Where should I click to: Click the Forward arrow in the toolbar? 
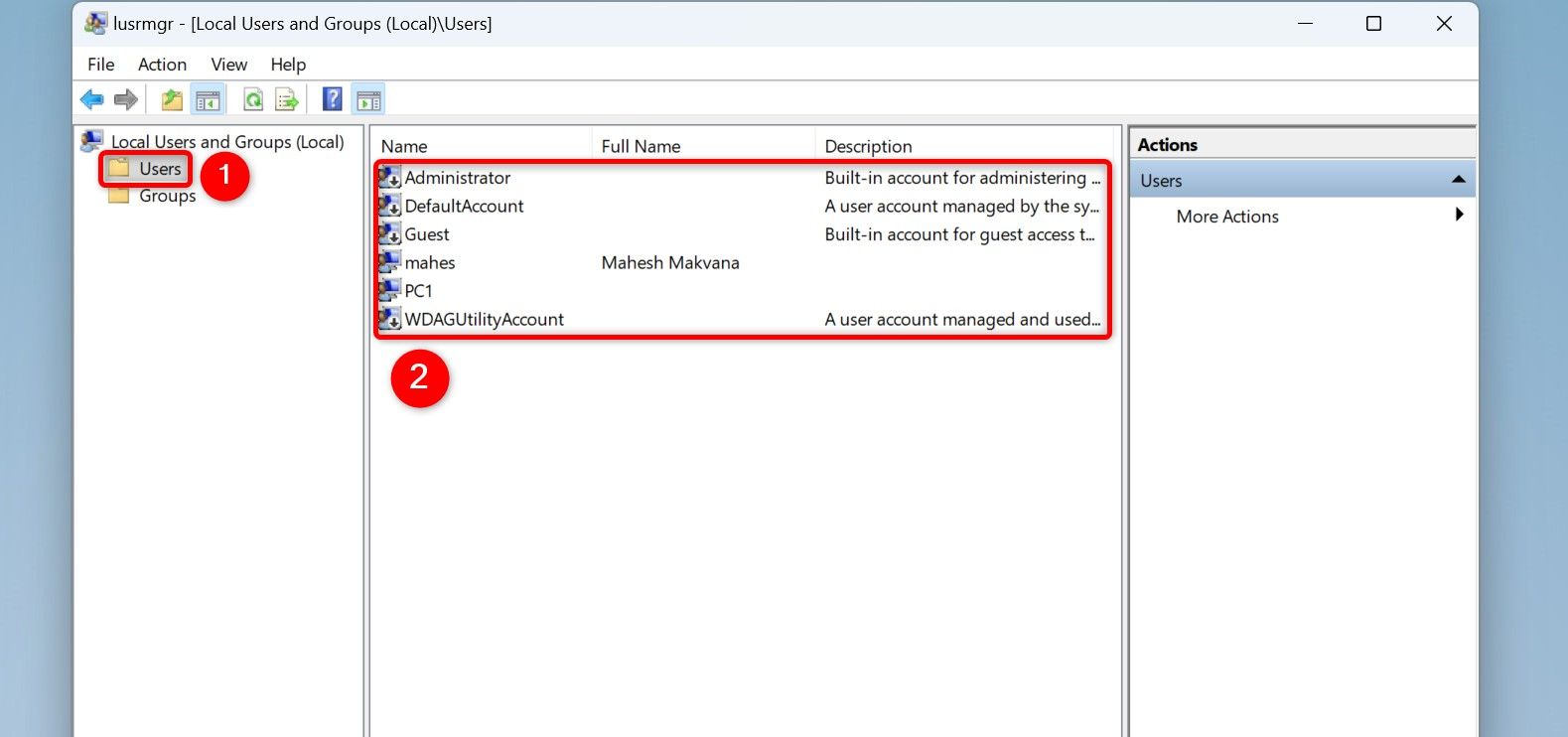tap(126, 99)
